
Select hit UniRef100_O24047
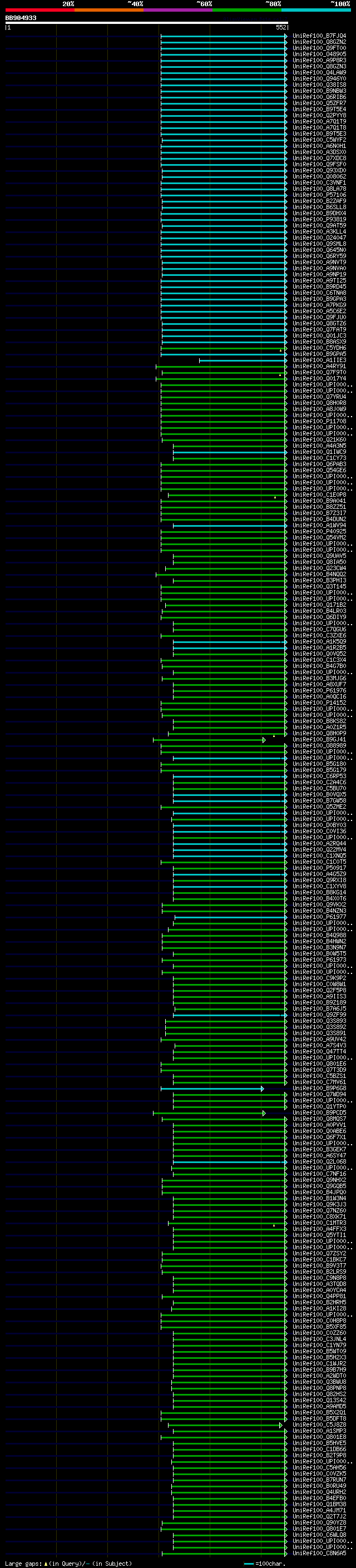319,238
